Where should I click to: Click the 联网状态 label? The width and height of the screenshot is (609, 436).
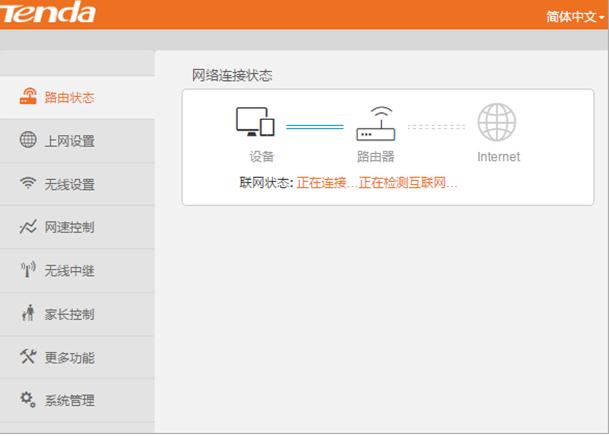point(266,182)
